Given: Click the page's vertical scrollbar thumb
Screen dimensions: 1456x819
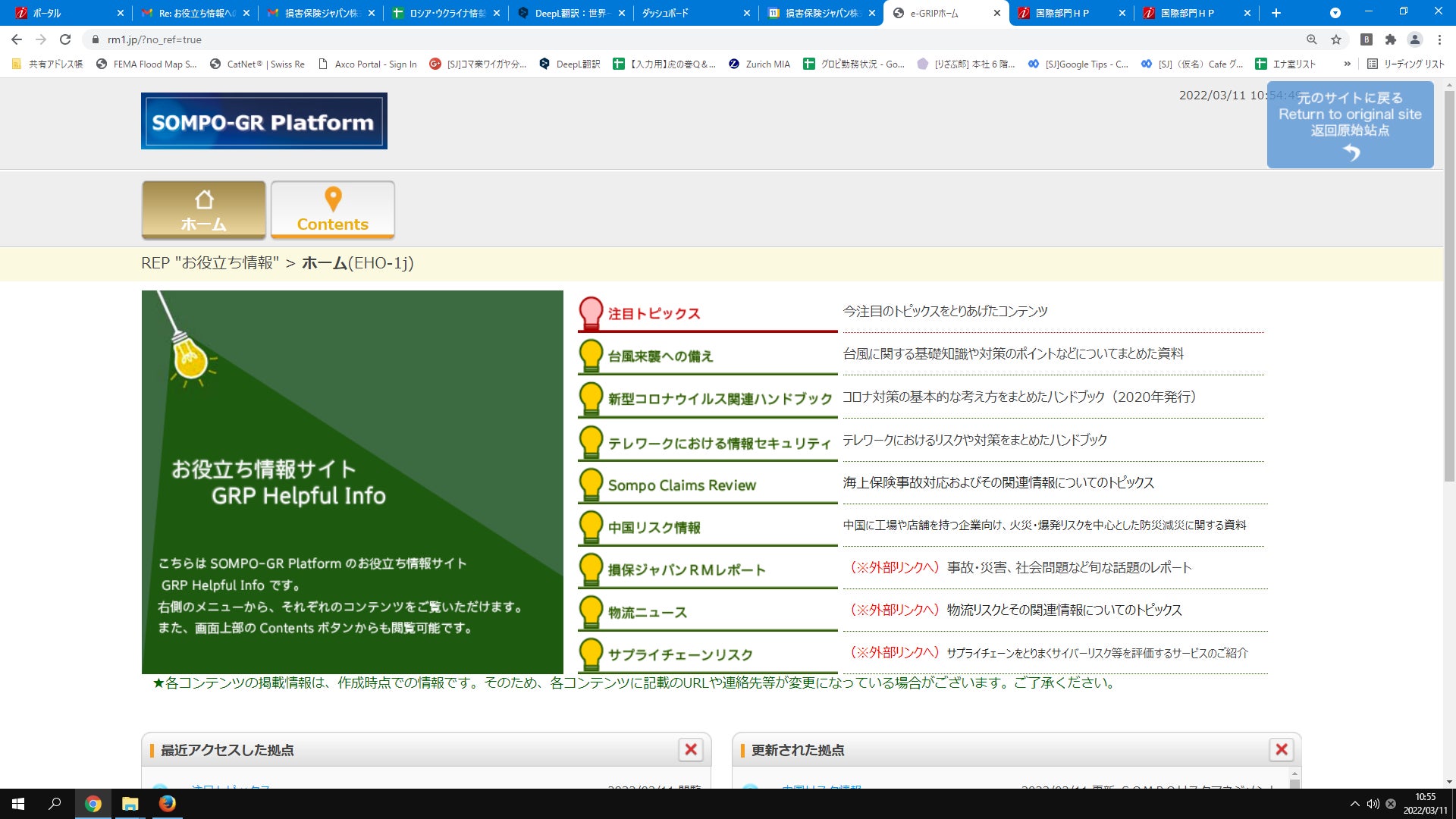Looking at the screenshot, I should (1449, 288).
